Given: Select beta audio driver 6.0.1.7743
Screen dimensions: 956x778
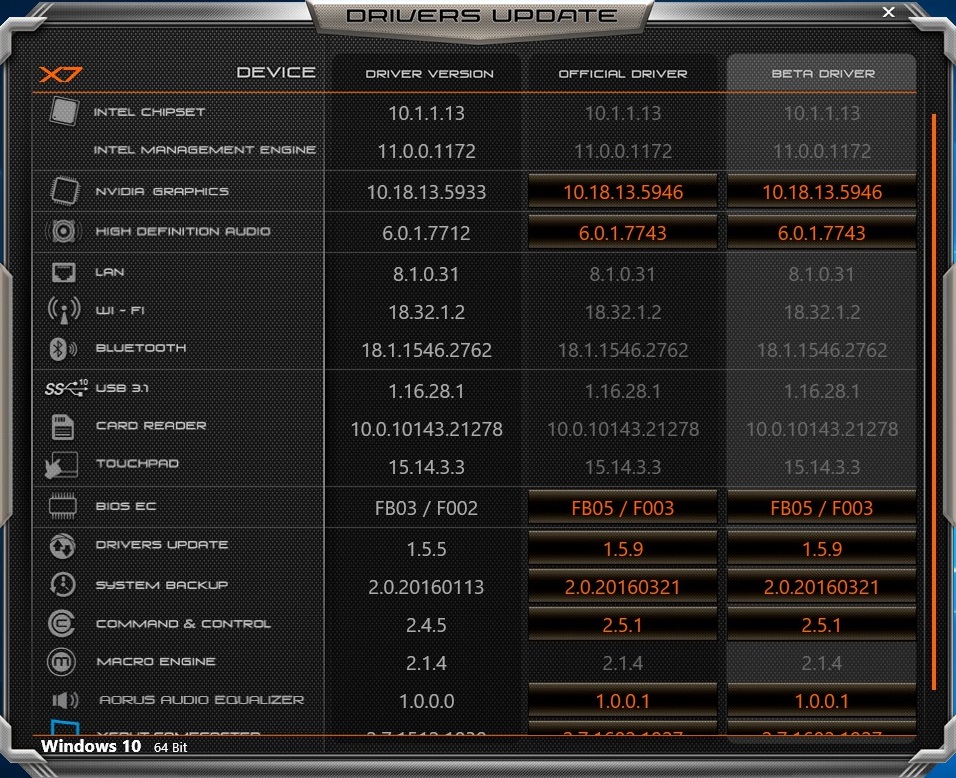Looking at the screenshot, I should point(822,232).
